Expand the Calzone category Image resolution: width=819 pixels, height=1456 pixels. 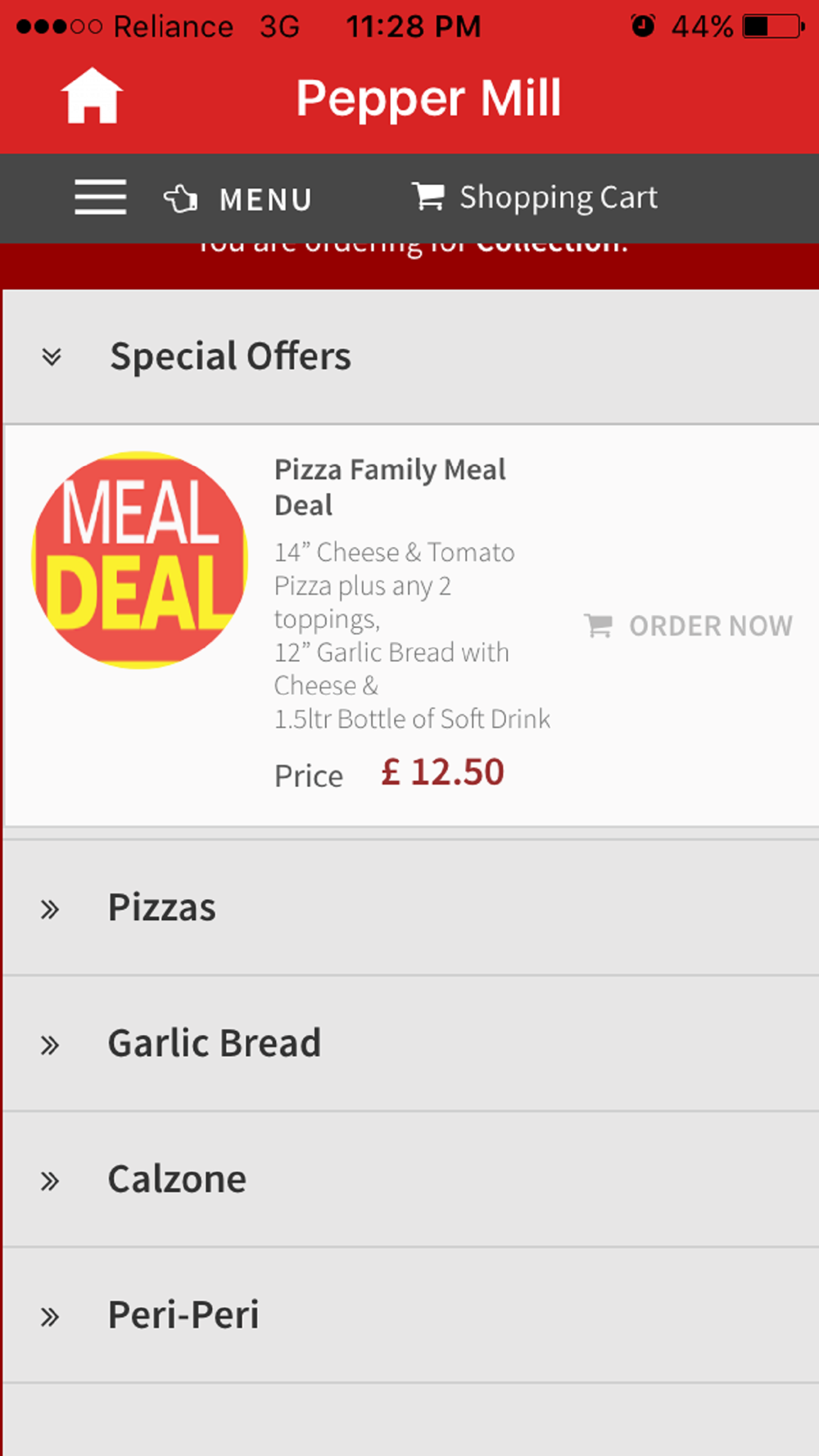click(x=177, y=1179)
